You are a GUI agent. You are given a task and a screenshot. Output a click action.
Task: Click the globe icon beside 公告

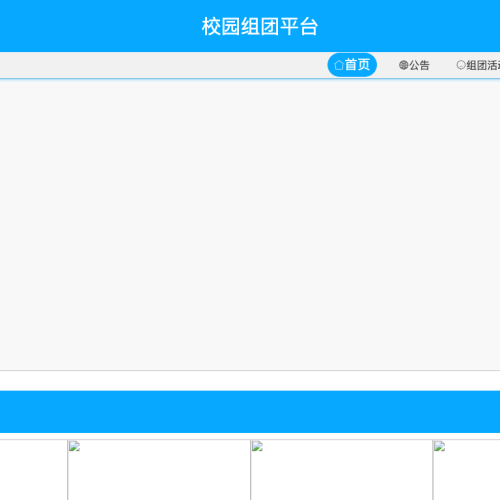point(403,65)
